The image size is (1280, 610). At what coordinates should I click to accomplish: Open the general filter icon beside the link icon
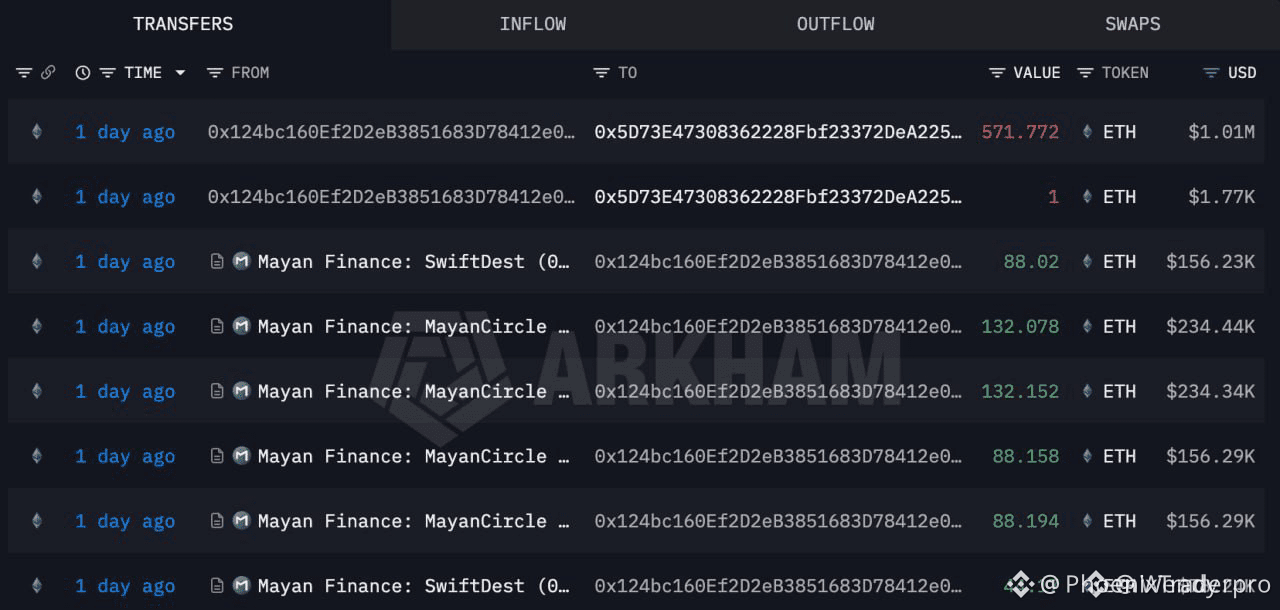(x=24, y=73)
